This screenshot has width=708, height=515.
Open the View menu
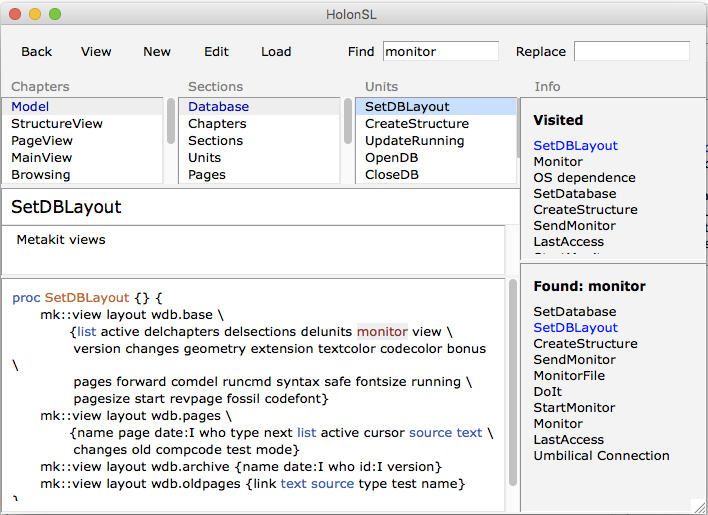click(96, 51)
